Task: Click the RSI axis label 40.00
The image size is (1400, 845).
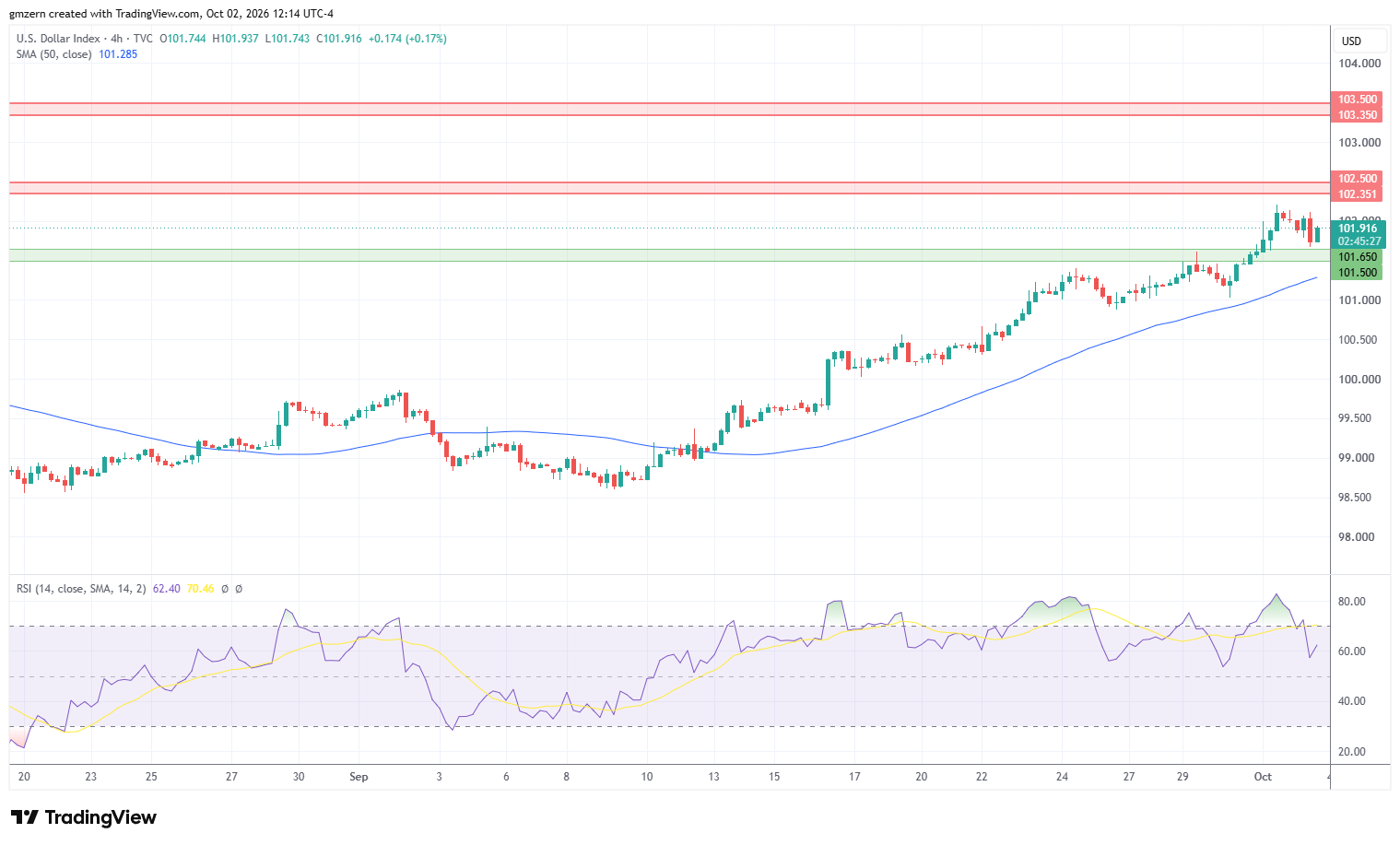Action: (1352, 701)
